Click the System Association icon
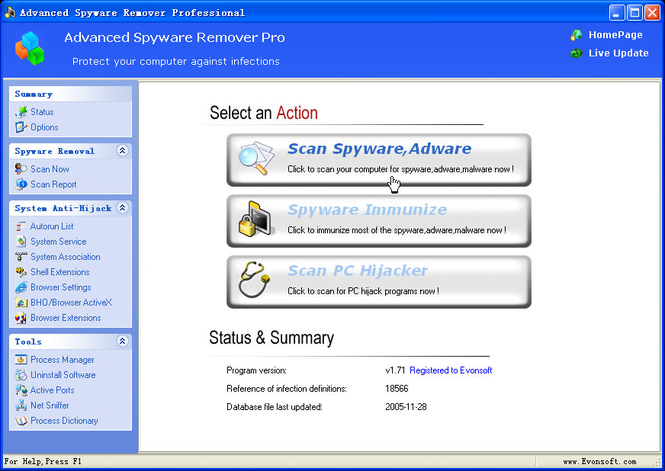Viewport: 665px width, 471px height. pyautogui.click(x=21, y=257)
